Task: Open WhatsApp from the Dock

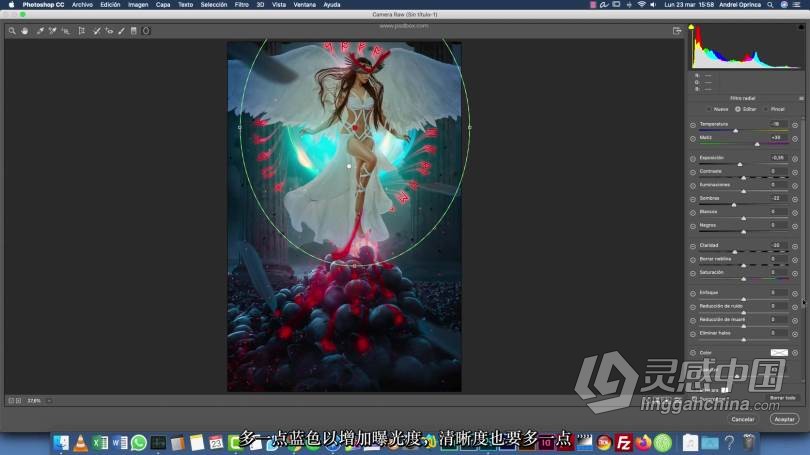Action: tap(138, 443)
